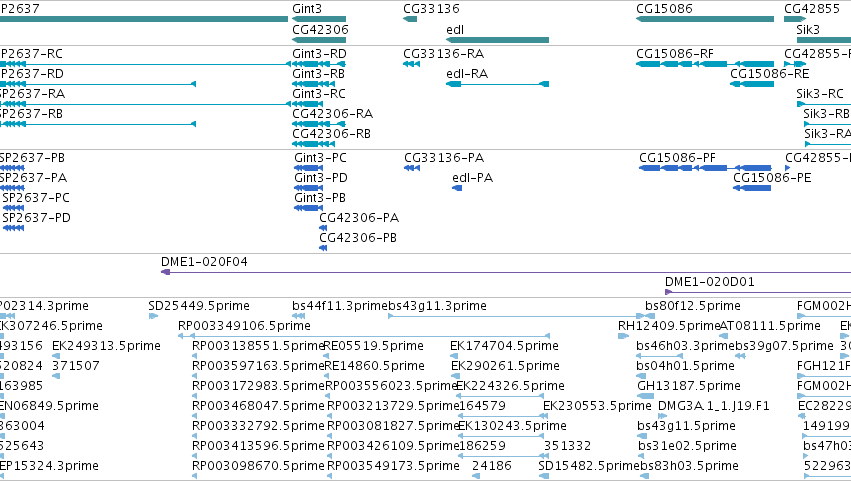The image size is (851, 481).
Task: Select the CG15086 gene label
Action: click(x=664, y=9)
